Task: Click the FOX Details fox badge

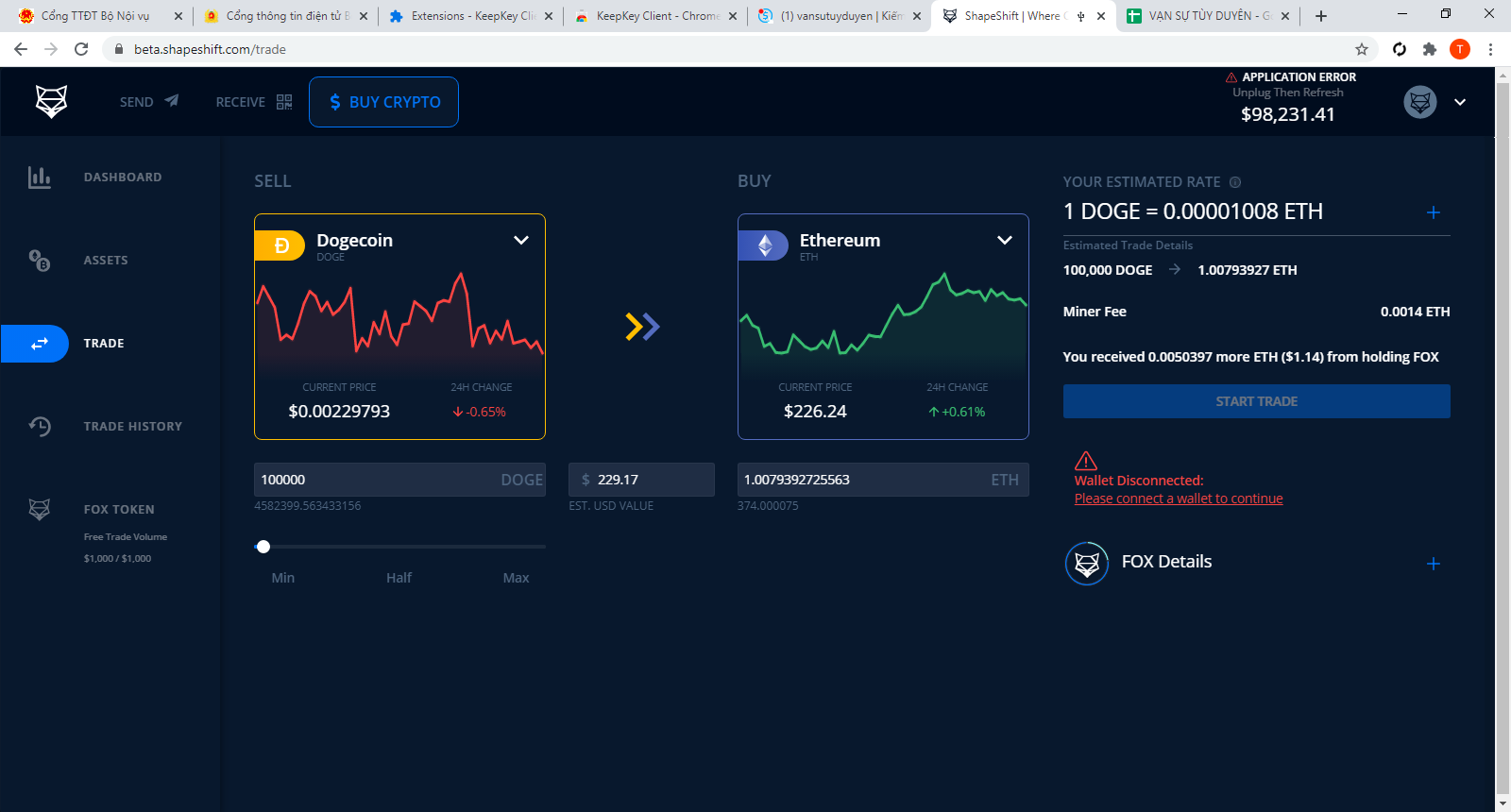Action: [x=1087, y=564]
